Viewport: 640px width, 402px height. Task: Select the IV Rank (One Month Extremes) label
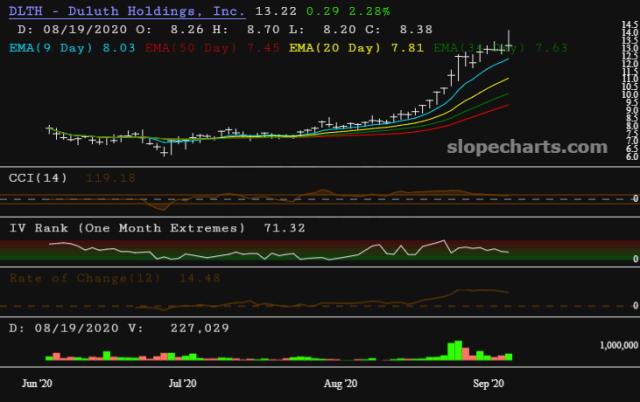click(x=127, y=228)
